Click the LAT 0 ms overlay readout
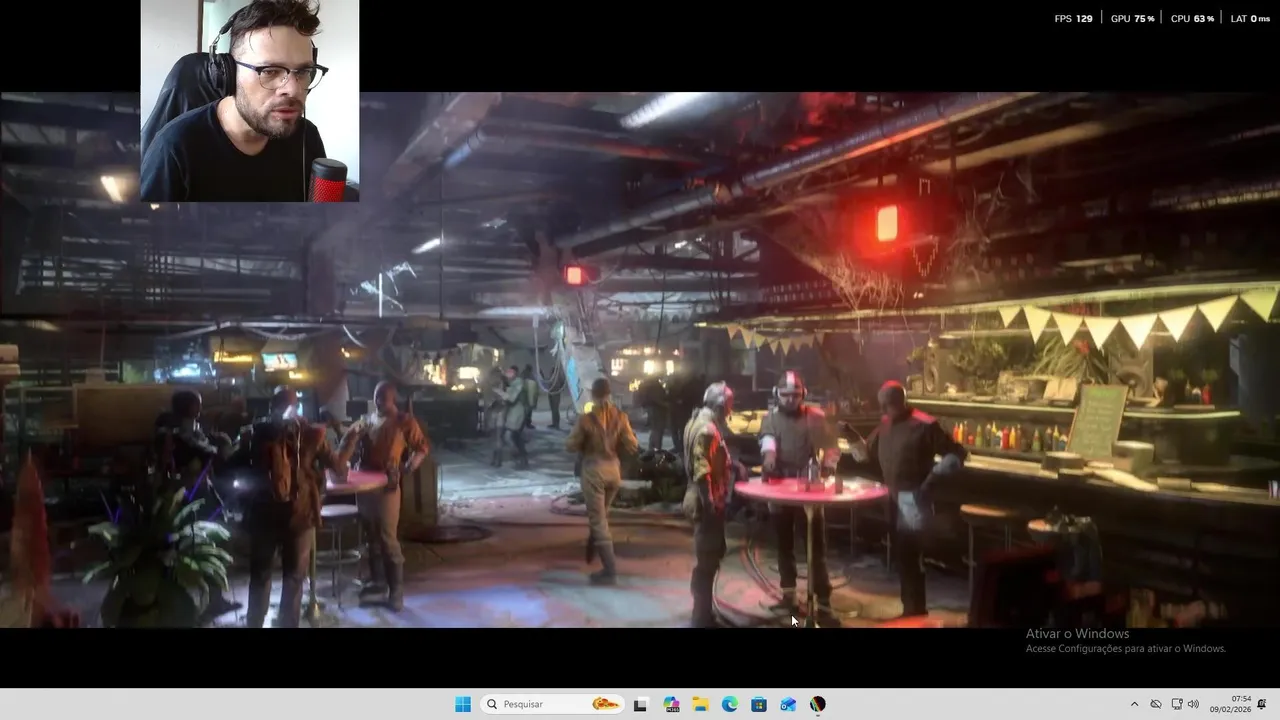The height and width of the screenshot is (720, 1280). pos(1250,18)
